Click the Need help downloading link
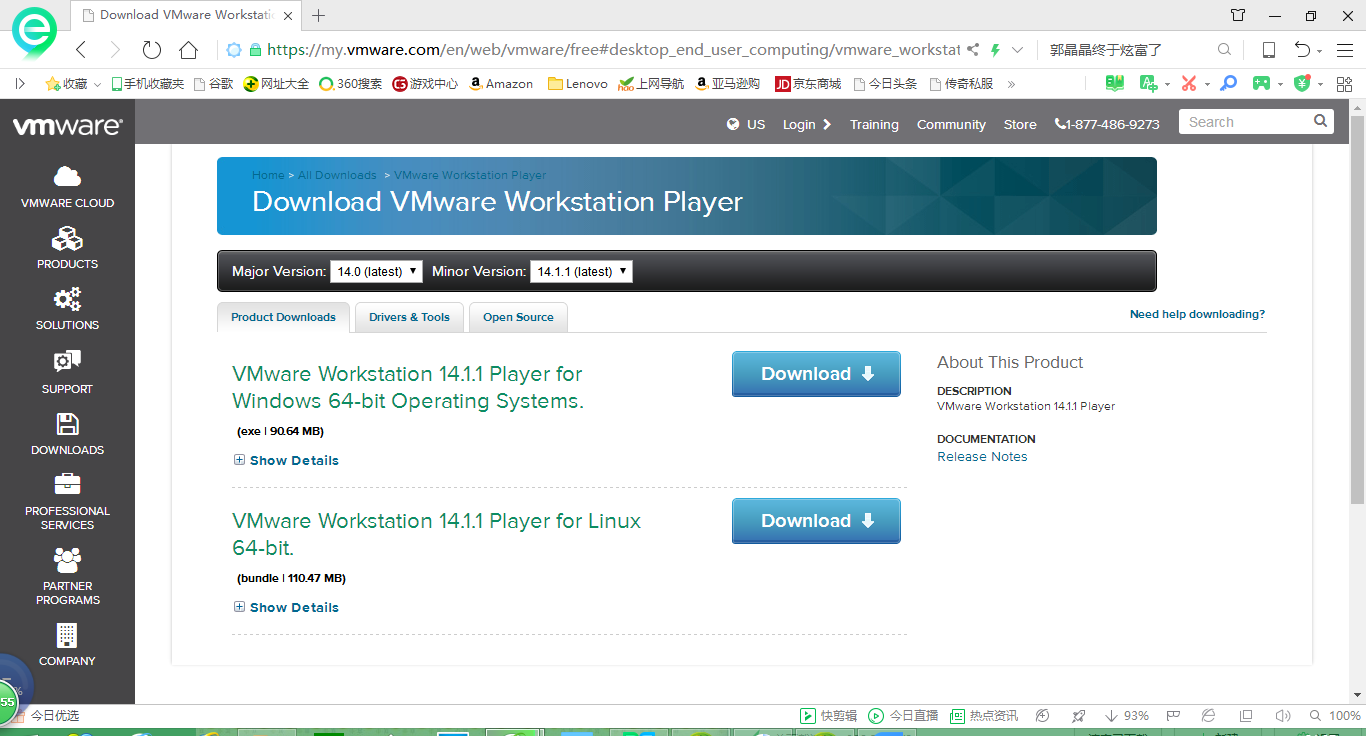The image size is (1366, 736). (1197, 314)
